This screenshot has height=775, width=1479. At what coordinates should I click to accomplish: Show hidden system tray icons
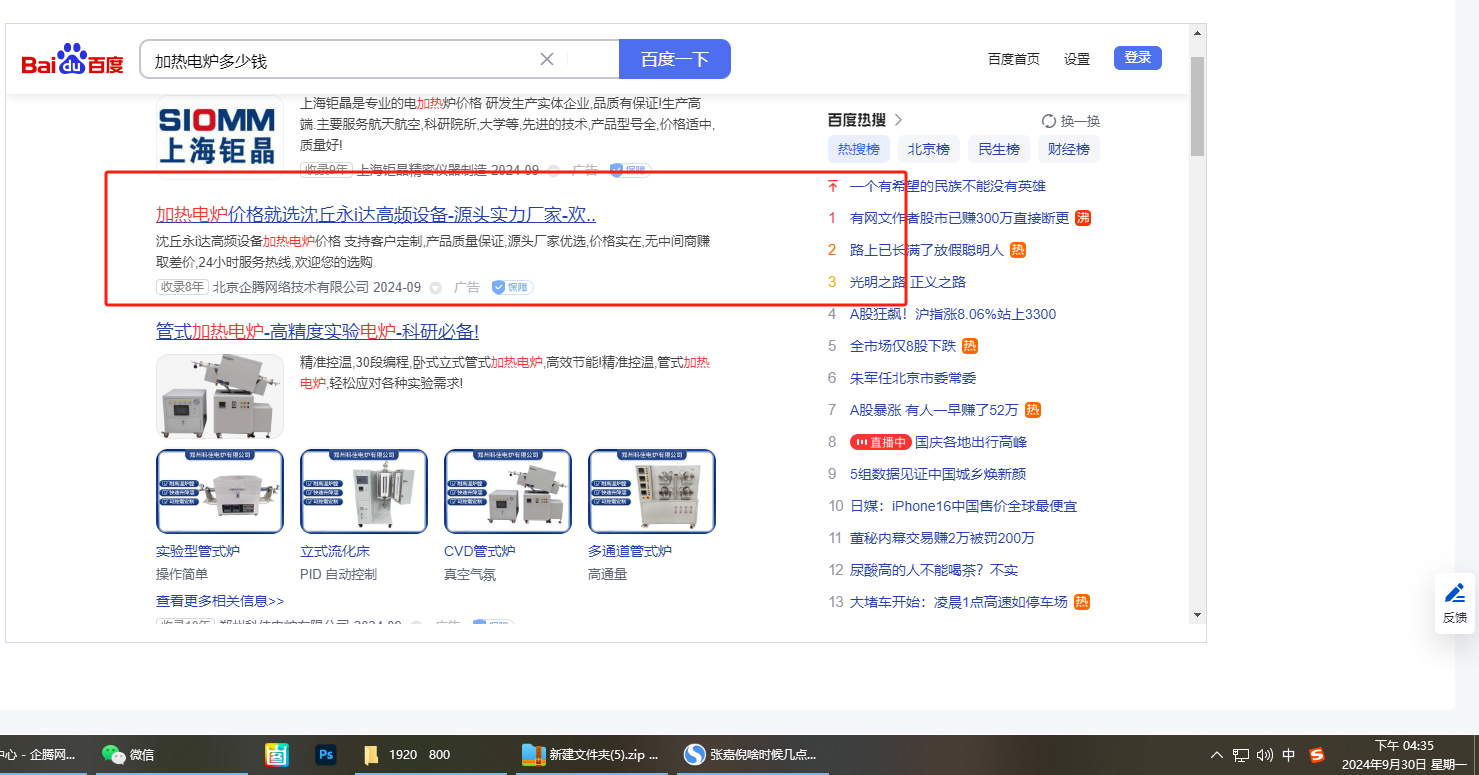[x=1216, y=755]
